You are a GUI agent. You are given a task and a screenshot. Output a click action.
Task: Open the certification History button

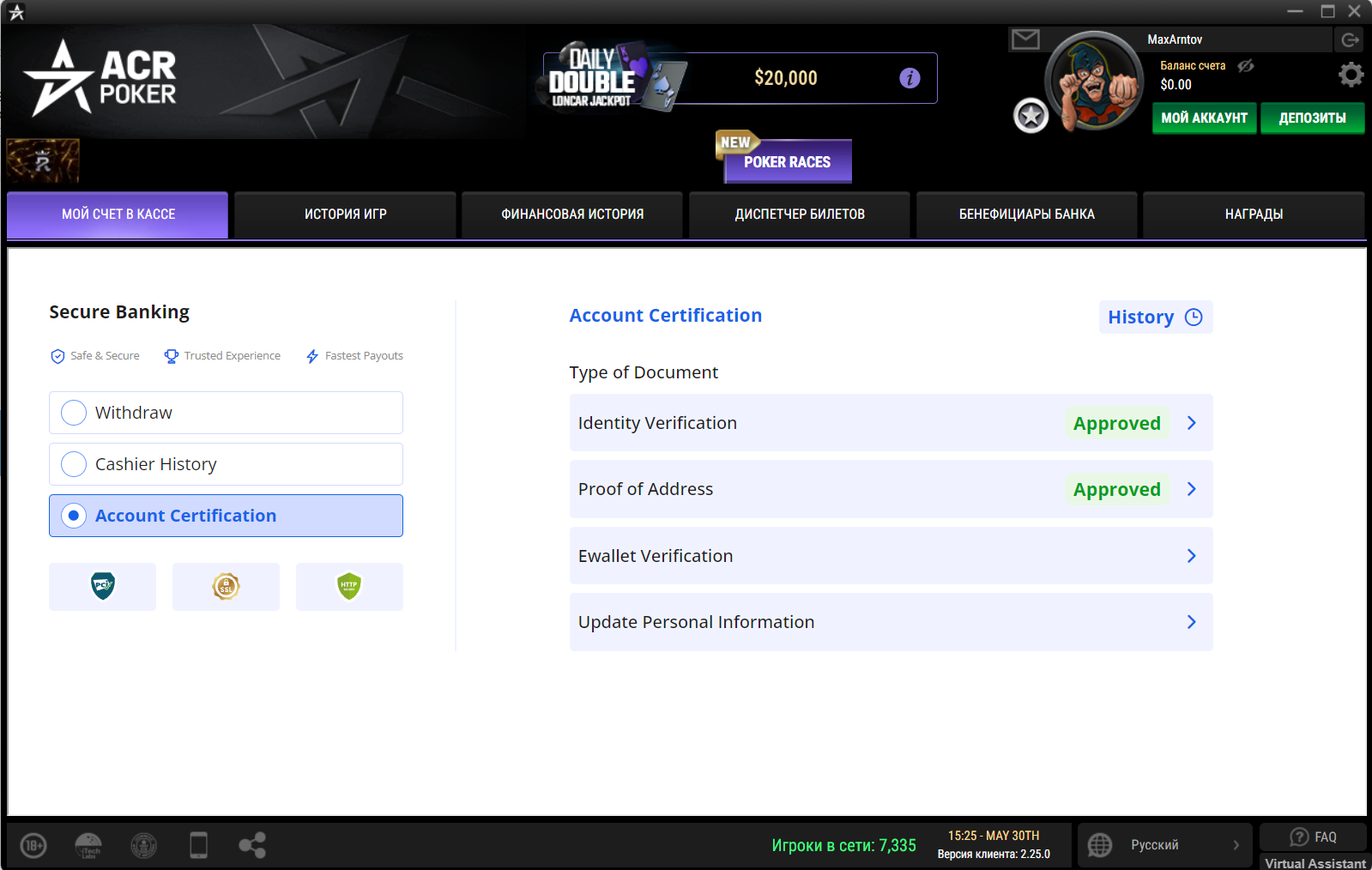[1156, 317]
